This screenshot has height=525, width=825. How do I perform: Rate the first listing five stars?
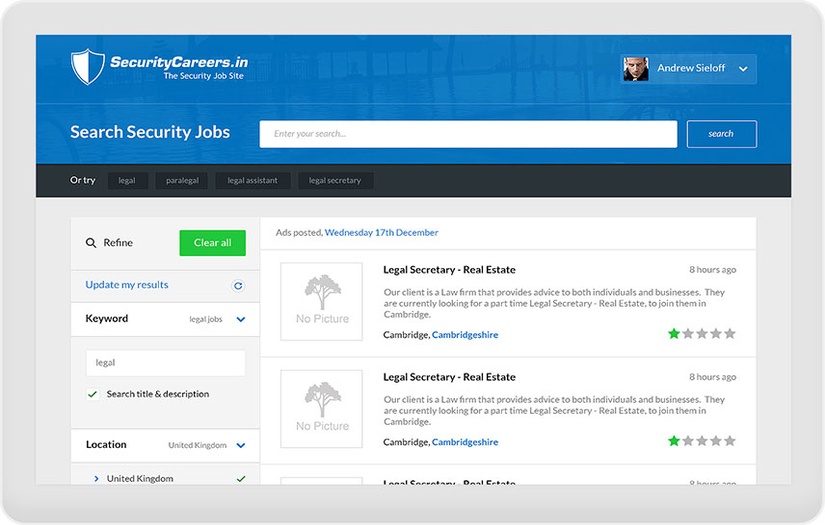click(x=730, y=334)
